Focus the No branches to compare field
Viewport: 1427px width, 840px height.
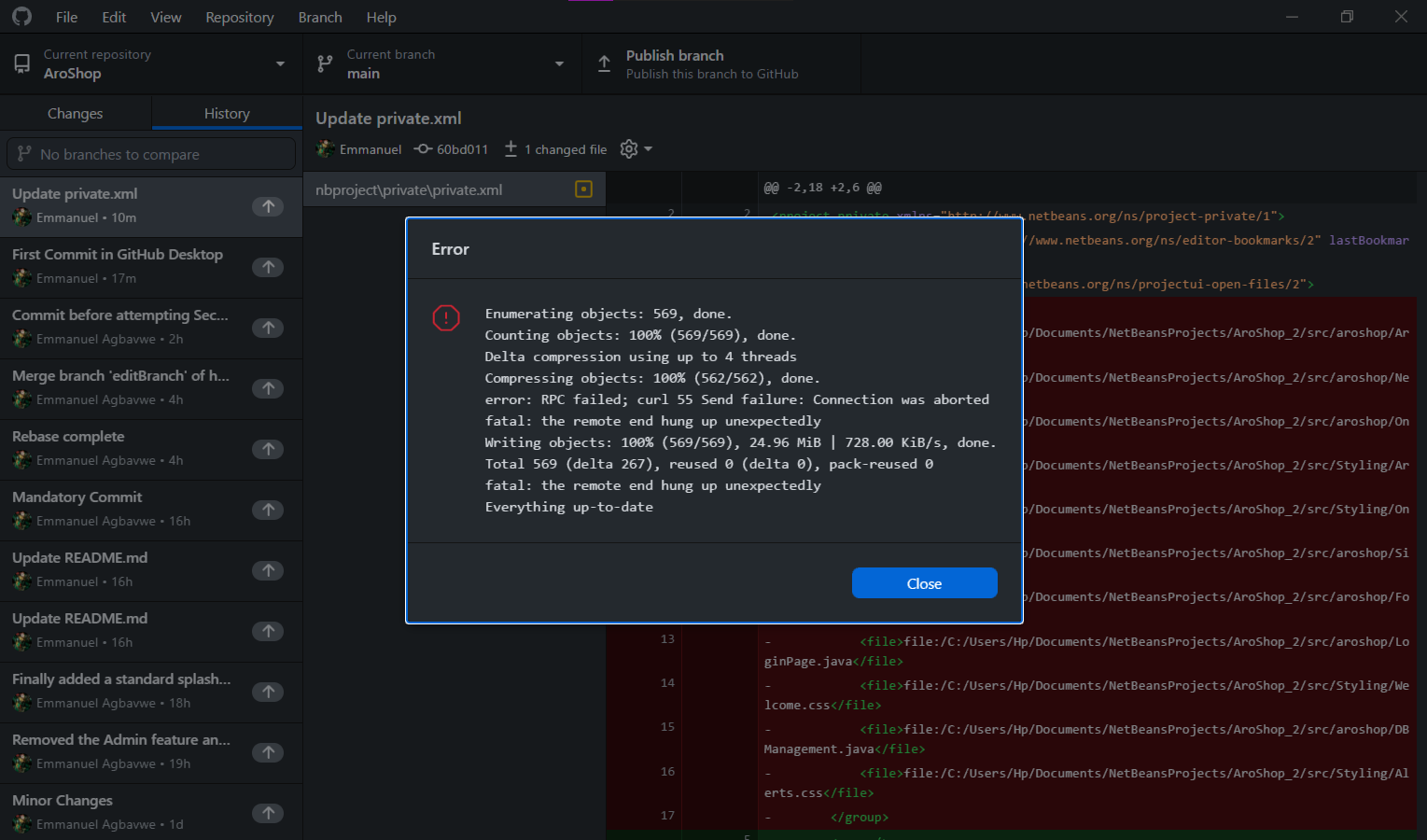tap(151, 154)
